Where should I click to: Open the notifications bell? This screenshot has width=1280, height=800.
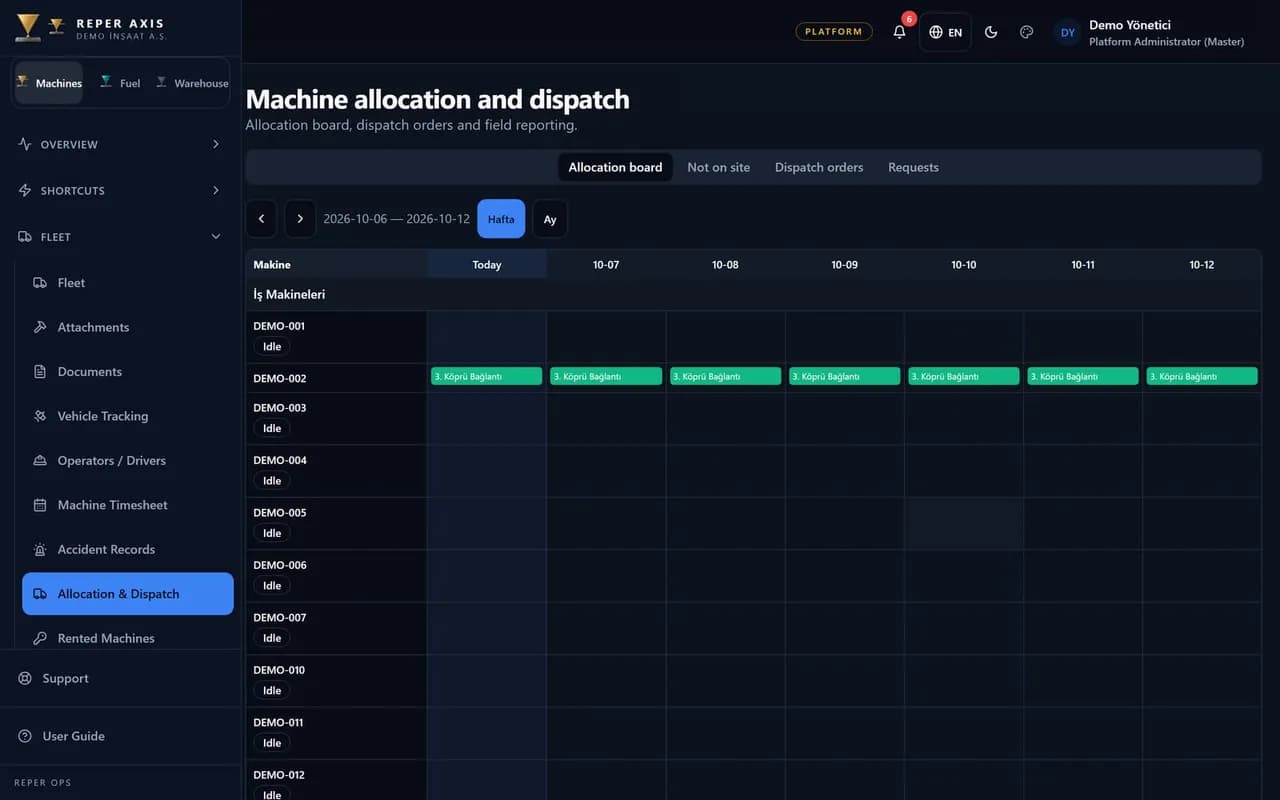point(899,32)
